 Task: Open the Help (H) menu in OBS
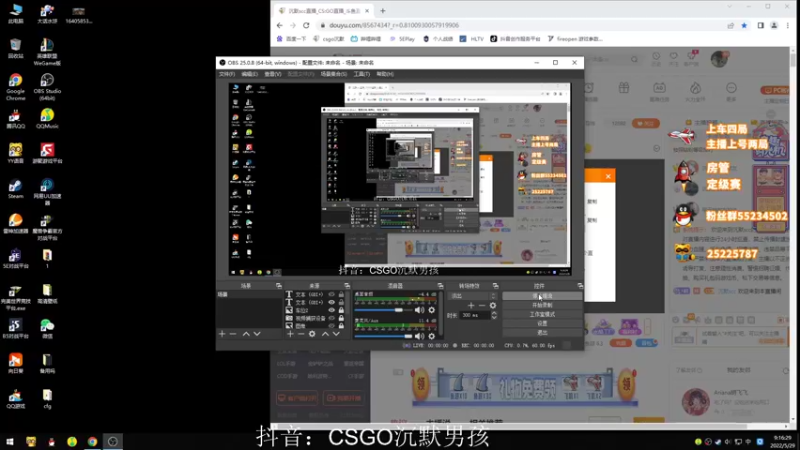point(385,74)
